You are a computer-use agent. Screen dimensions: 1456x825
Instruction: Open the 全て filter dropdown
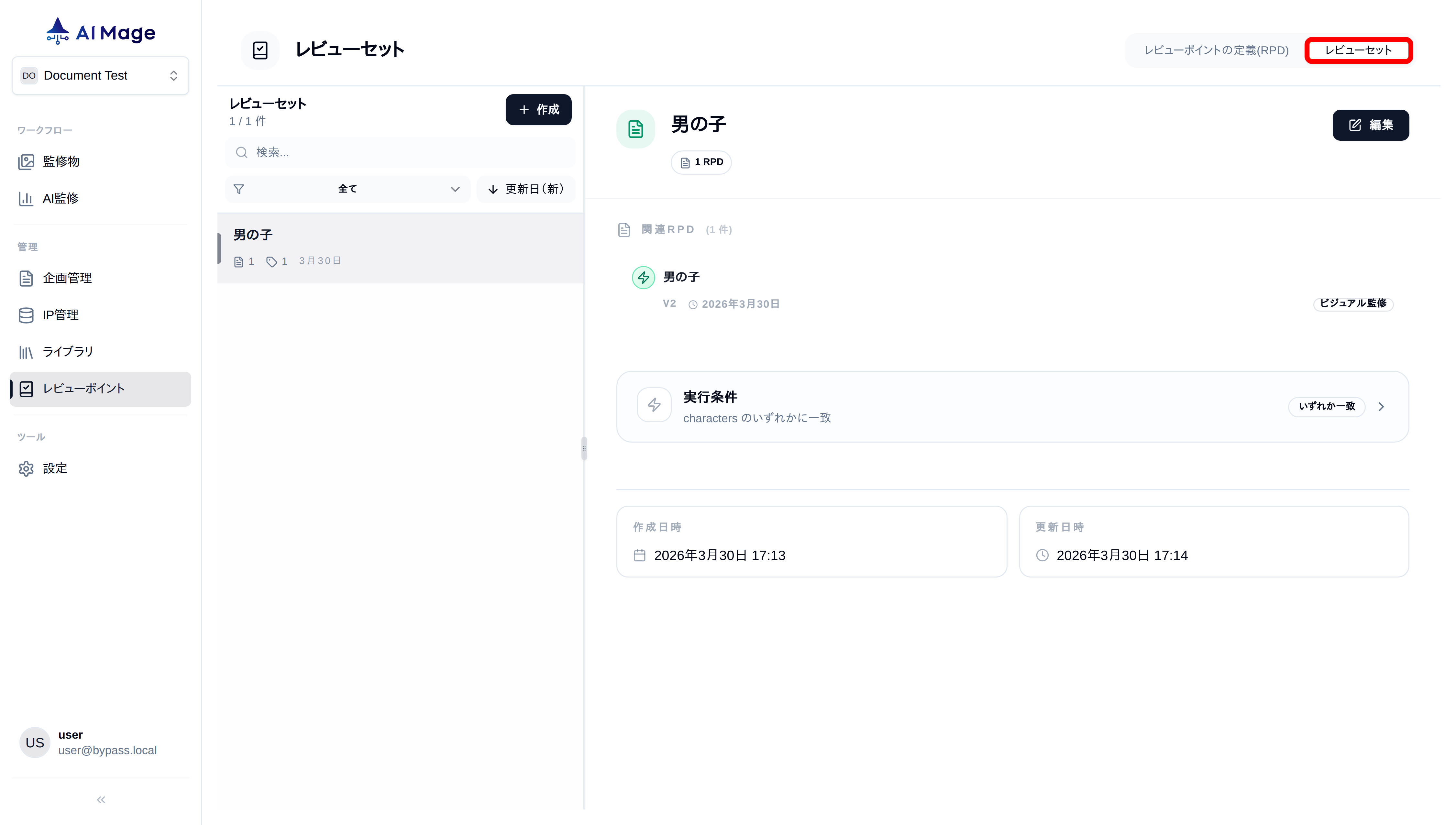coord(347,189)
